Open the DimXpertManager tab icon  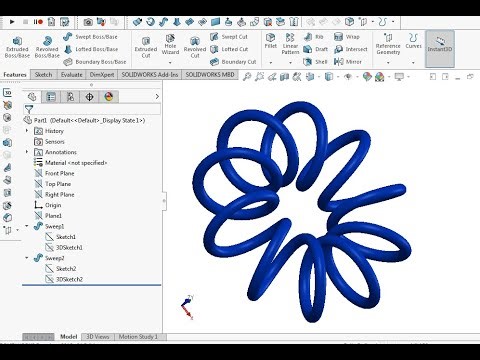click(89, 97)
